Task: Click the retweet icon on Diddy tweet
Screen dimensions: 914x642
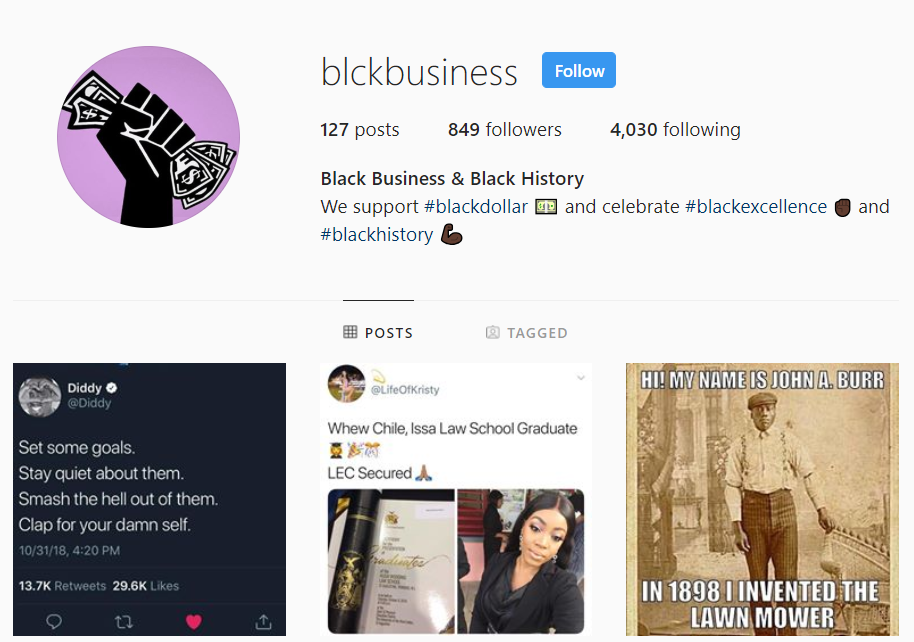Action: (124, 622)
